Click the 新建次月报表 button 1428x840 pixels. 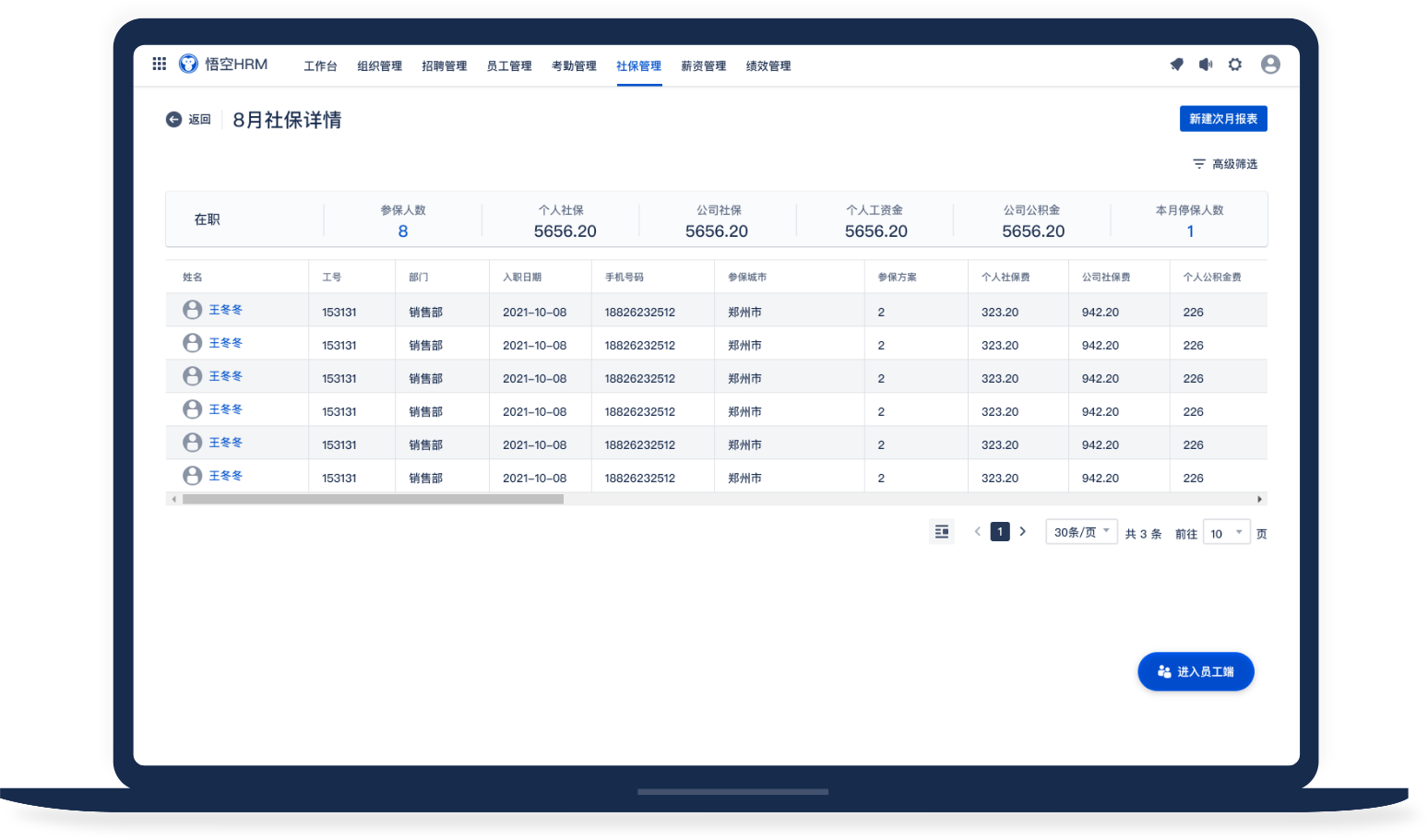1223,119
